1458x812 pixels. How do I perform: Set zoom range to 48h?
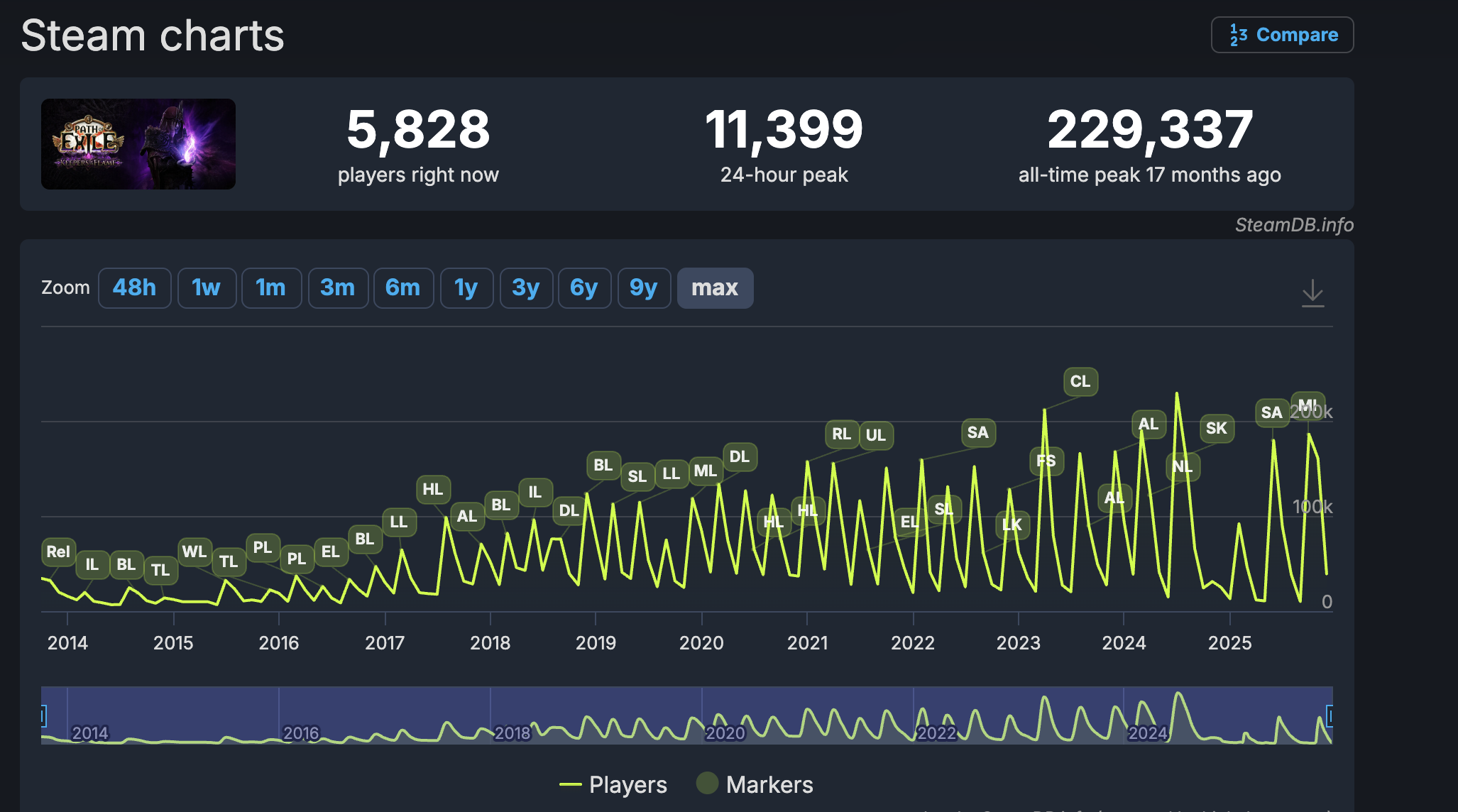pyautogui.click(x=134, y=287)
